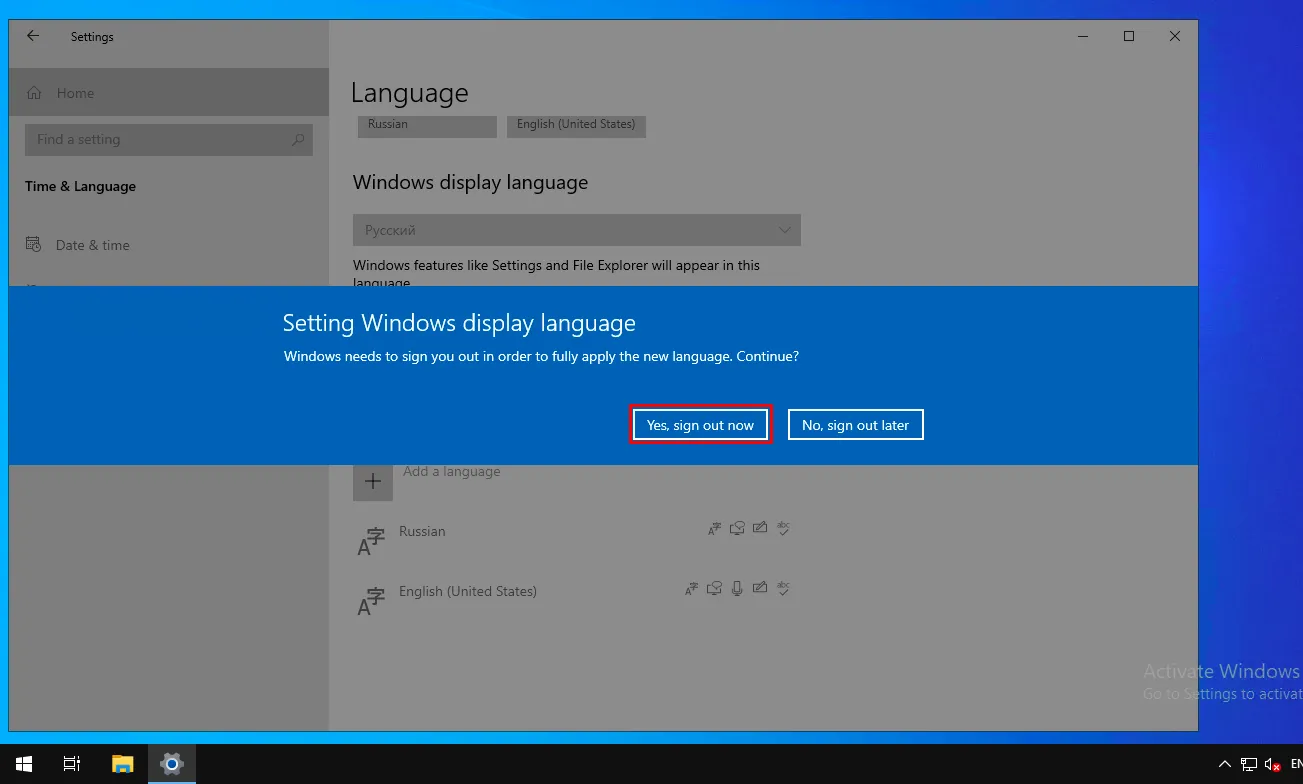Select Russian in the language list
Image resolution: width=1303 pixels, height=784 pixels.
(x=422, y=532)
